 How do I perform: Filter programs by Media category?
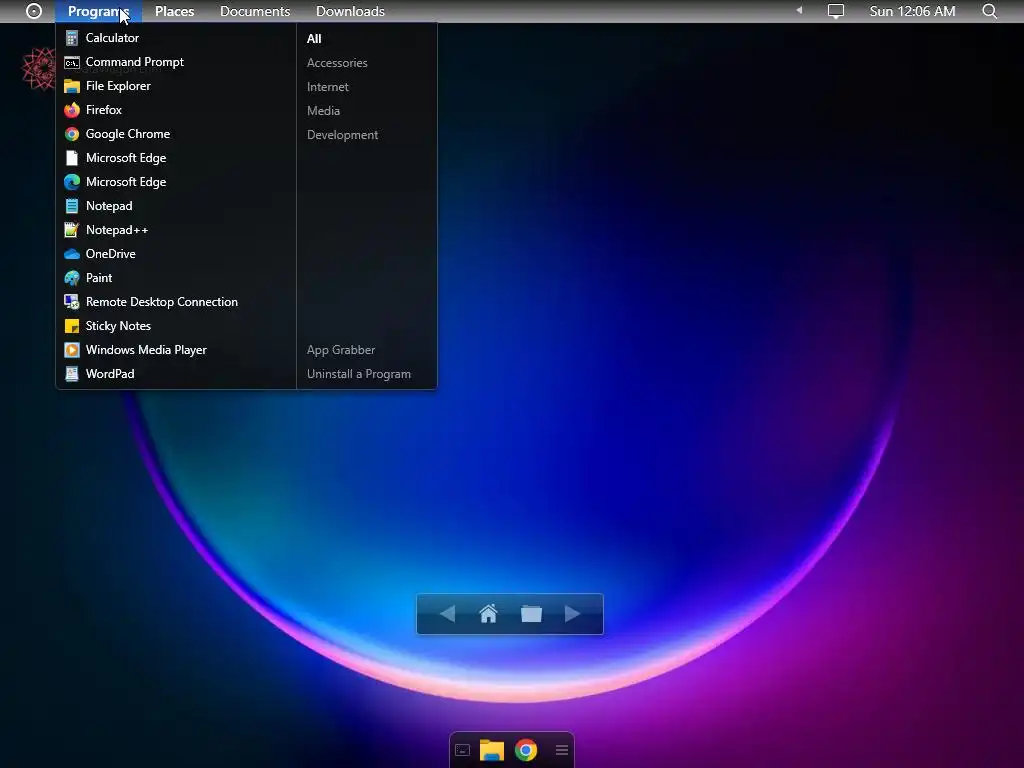coord(323,111)
